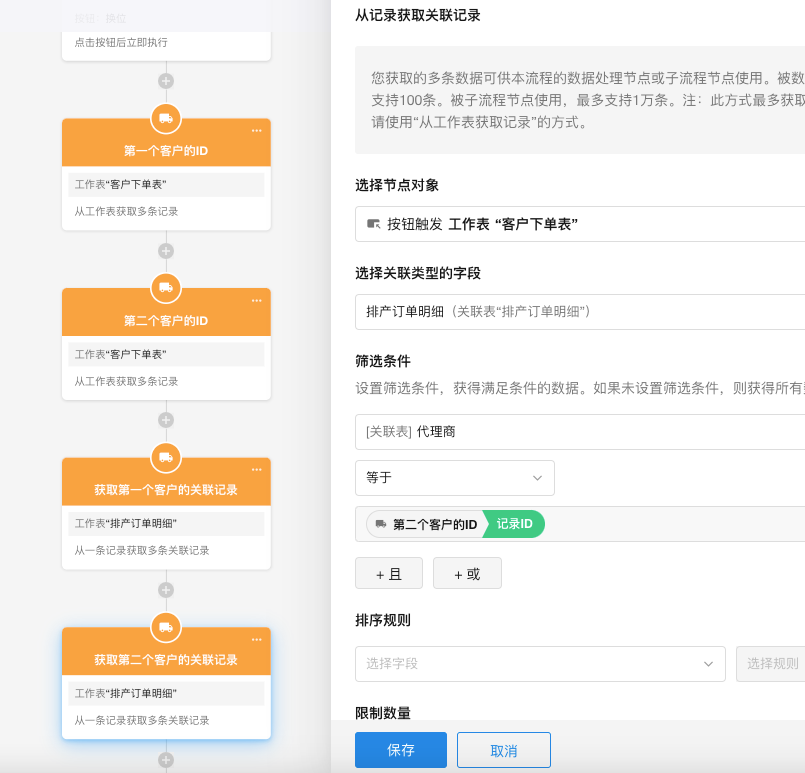Add node below 第一个客户的ID with plus
Screen dimensions: 805x773
[166, 251]
